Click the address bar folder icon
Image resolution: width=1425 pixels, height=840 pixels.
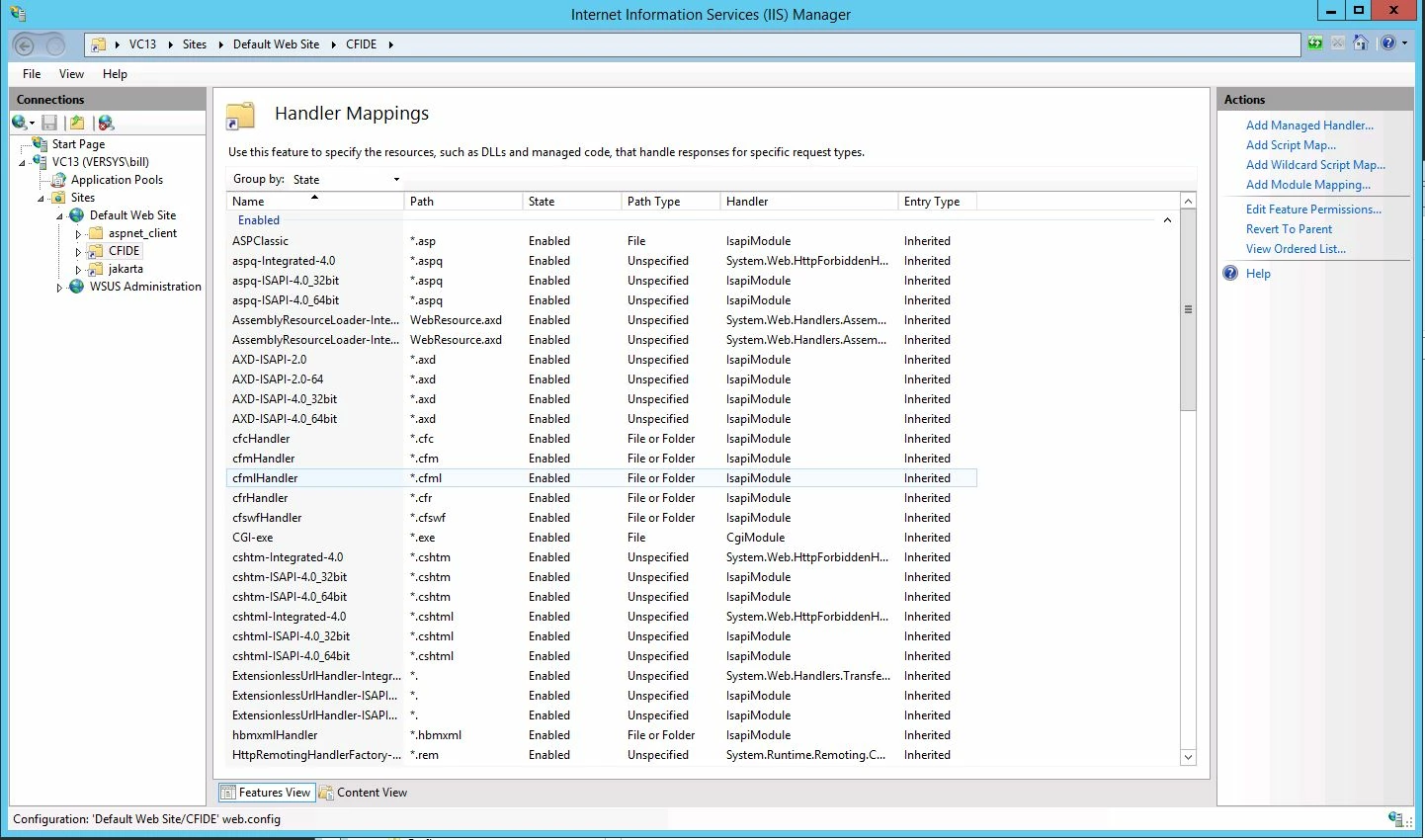tap(99, 43)
